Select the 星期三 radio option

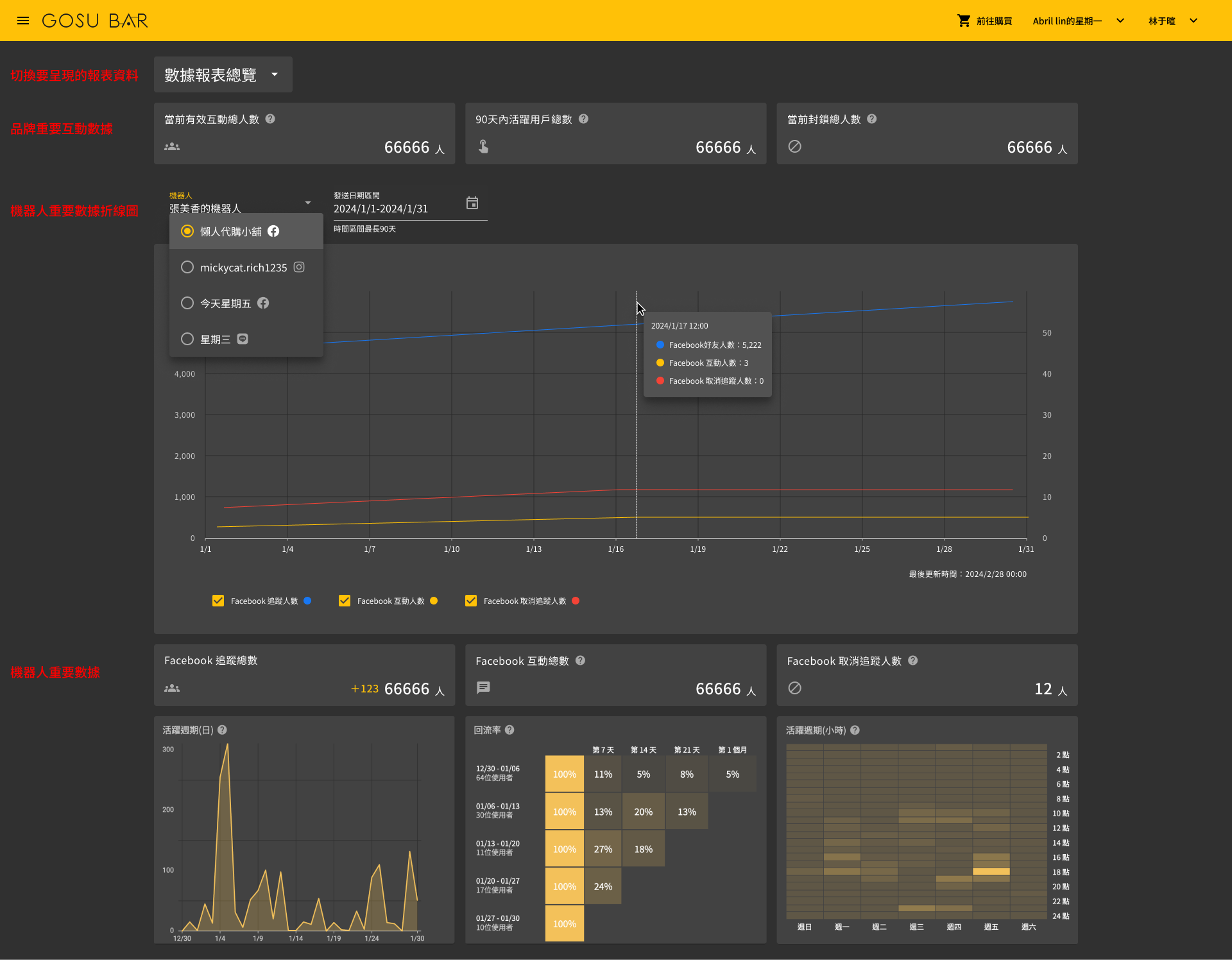click(x=187, y=339)
